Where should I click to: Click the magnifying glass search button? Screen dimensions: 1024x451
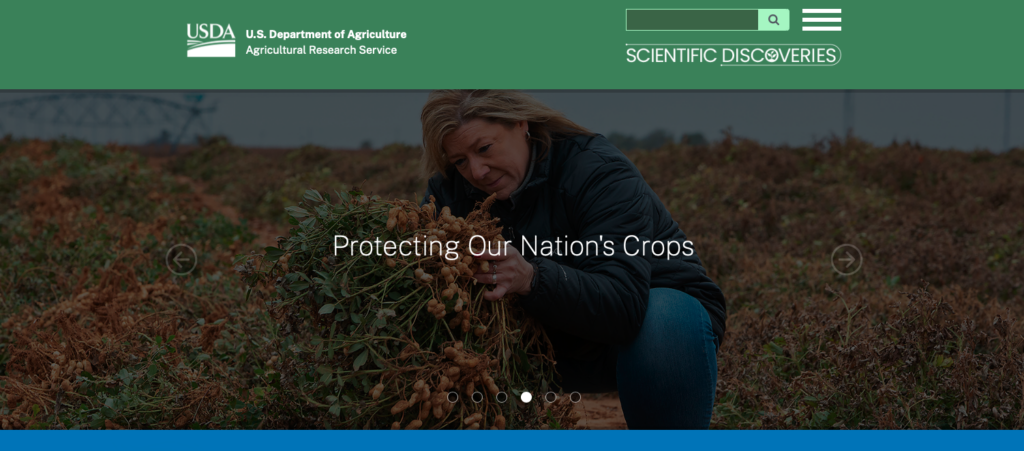pyautogui.click(x=774, y=20)
